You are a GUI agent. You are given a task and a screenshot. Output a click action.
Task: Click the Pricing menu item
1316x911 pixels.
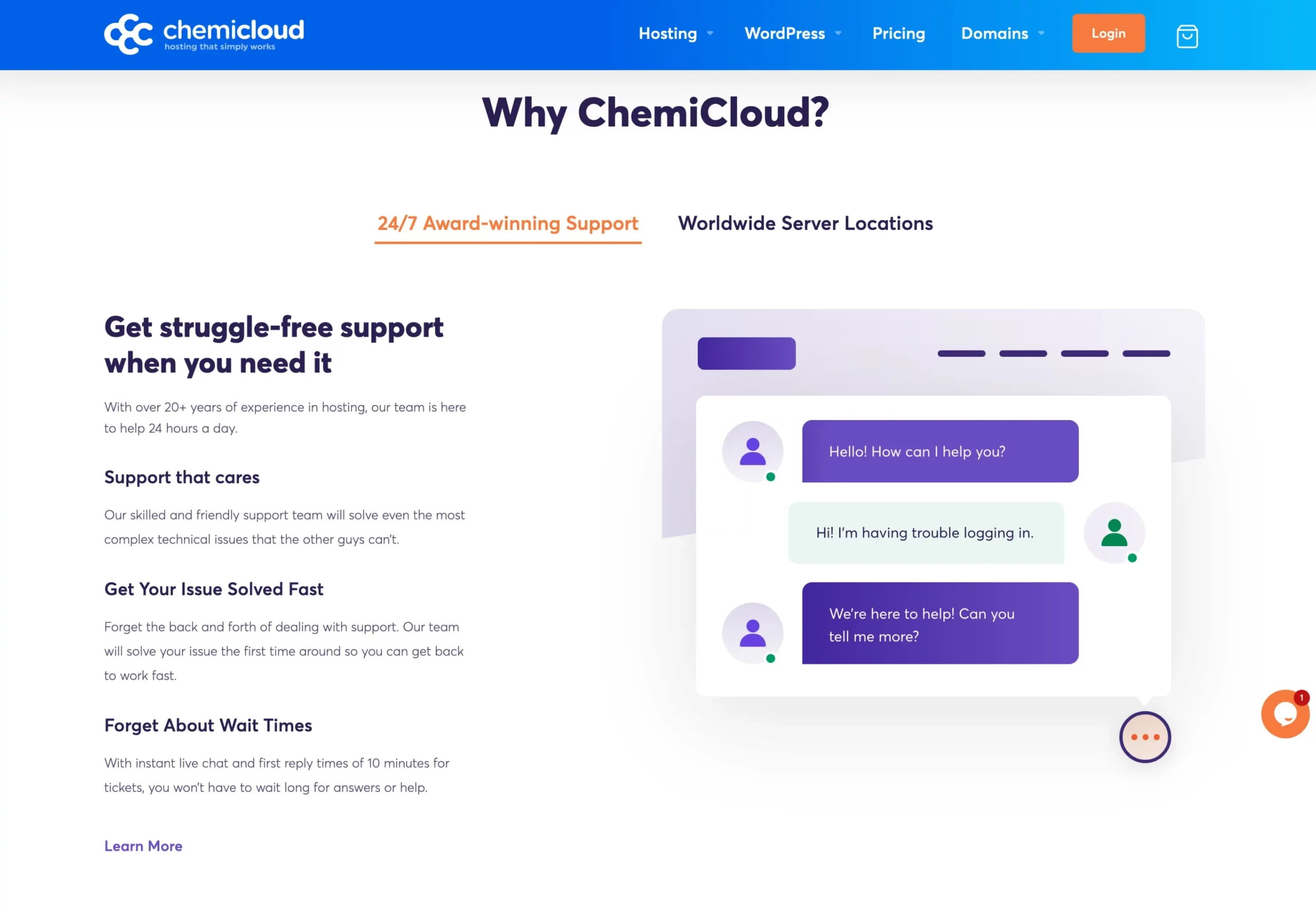point(898,33)
